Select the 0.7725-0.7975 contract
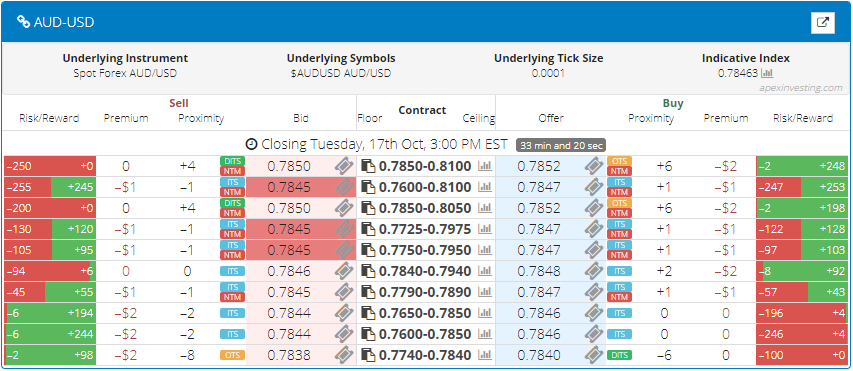Image resolution: width=853 pixels, height=371 pixels. pos(425,229)
